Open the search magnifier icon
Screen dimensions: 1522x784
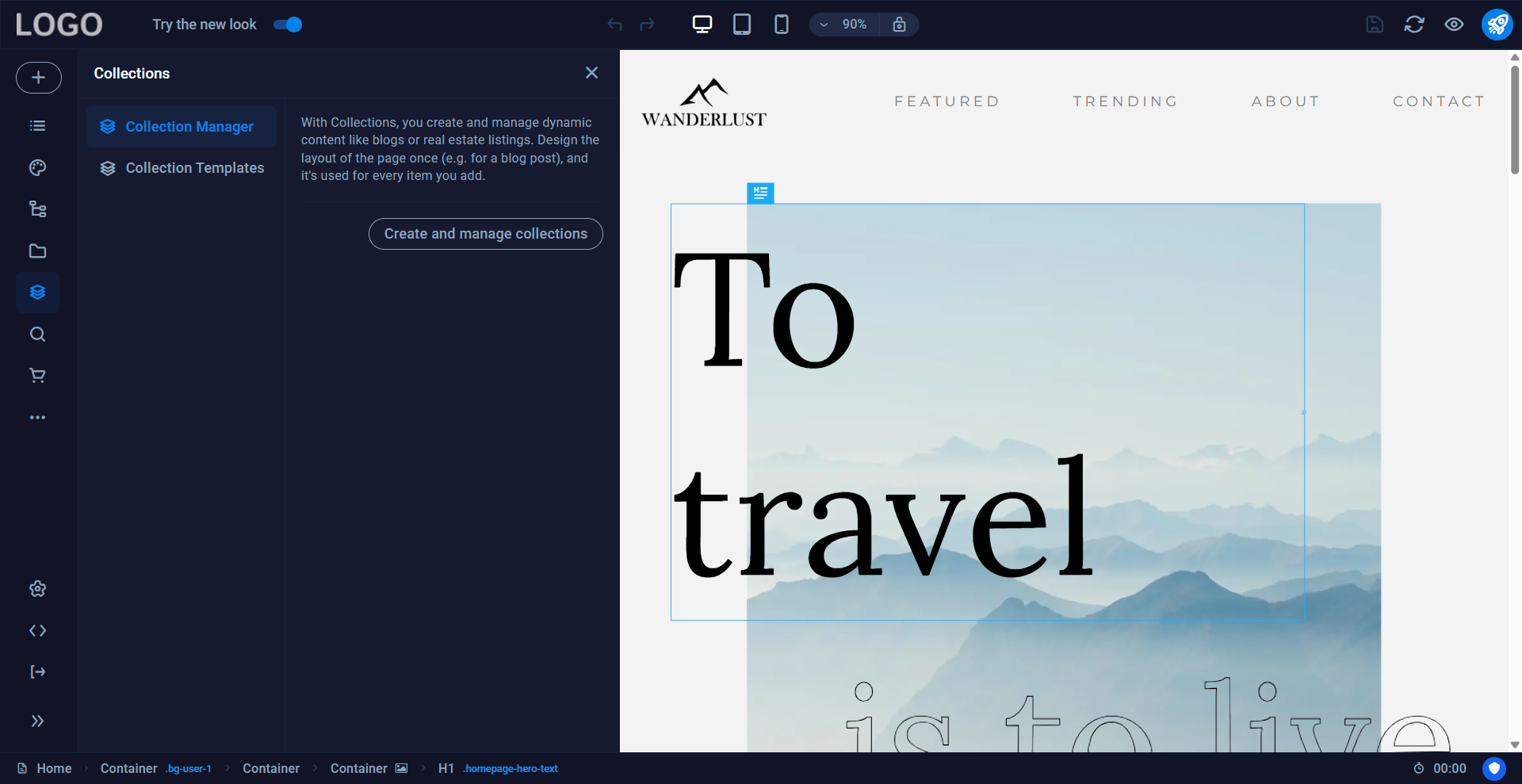(37, 335)
